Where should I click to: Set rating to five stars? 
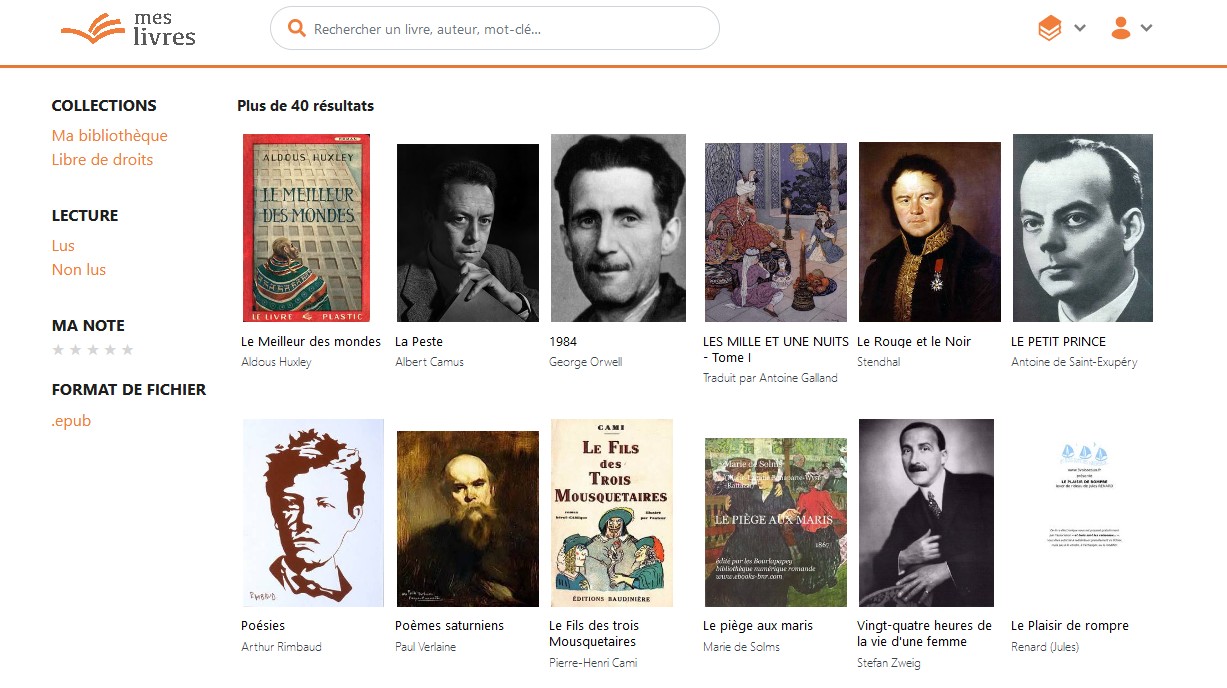click(x=127, y=350)
